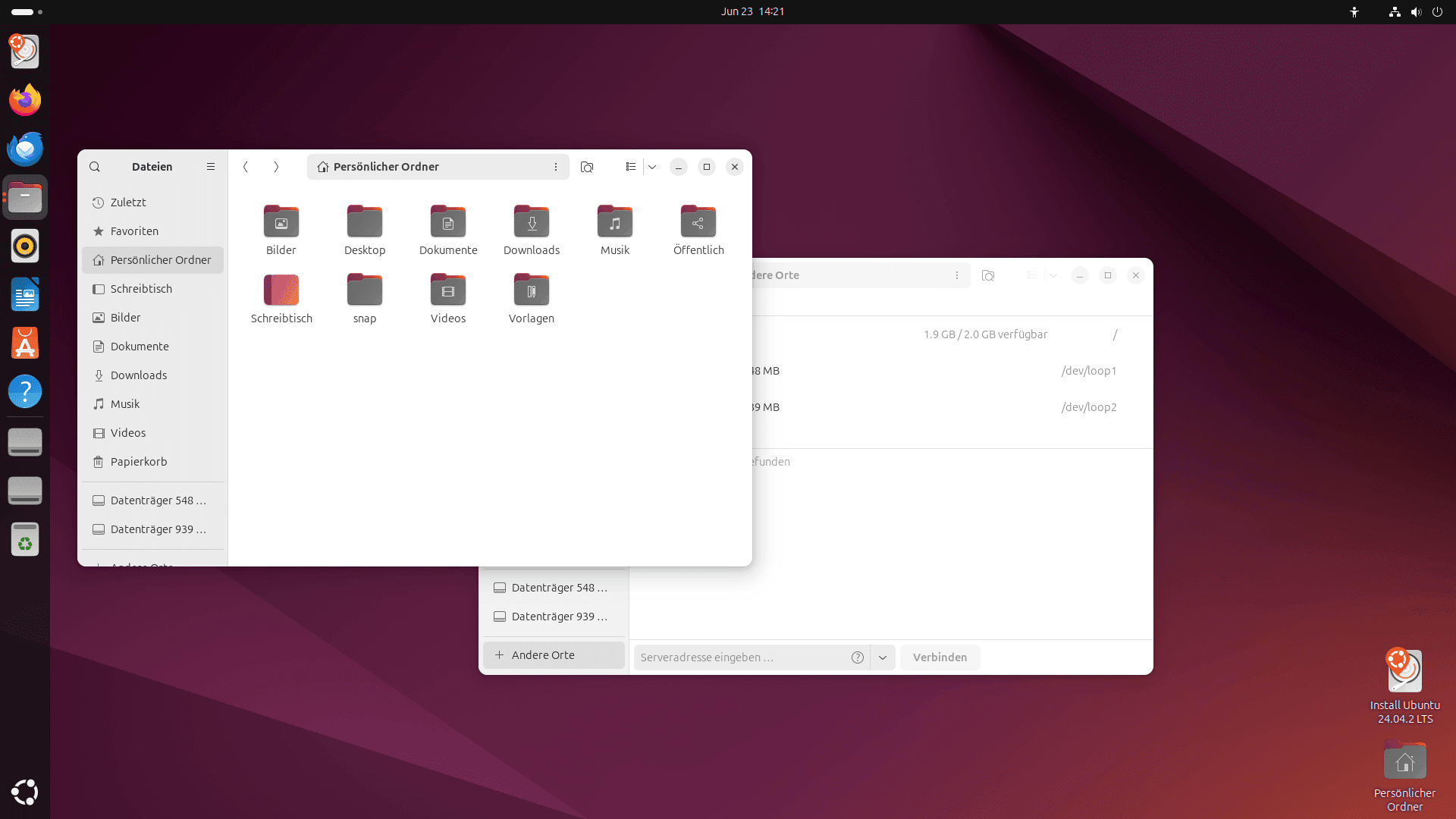Click Andere Orte in the back window sidebar
Image resolution: width=1456 pixels, height=819 pixels.
pyautogui.click(x=554, y=655)
